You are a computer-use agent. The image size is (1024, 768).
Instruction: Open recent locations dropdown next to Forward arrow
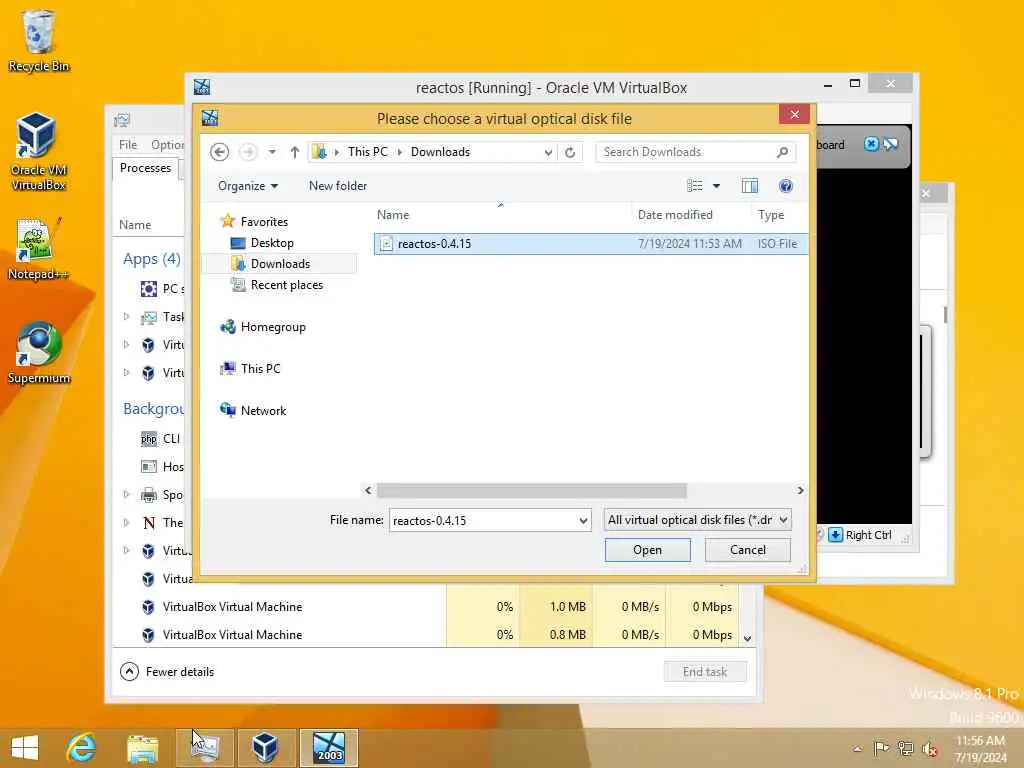point(272,152)
